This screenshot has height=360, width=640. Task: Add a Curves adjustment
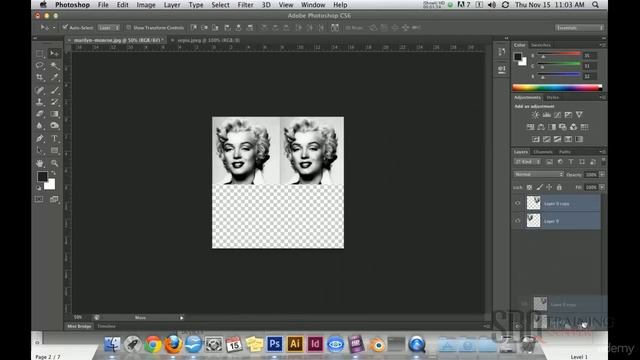(558, 115)
